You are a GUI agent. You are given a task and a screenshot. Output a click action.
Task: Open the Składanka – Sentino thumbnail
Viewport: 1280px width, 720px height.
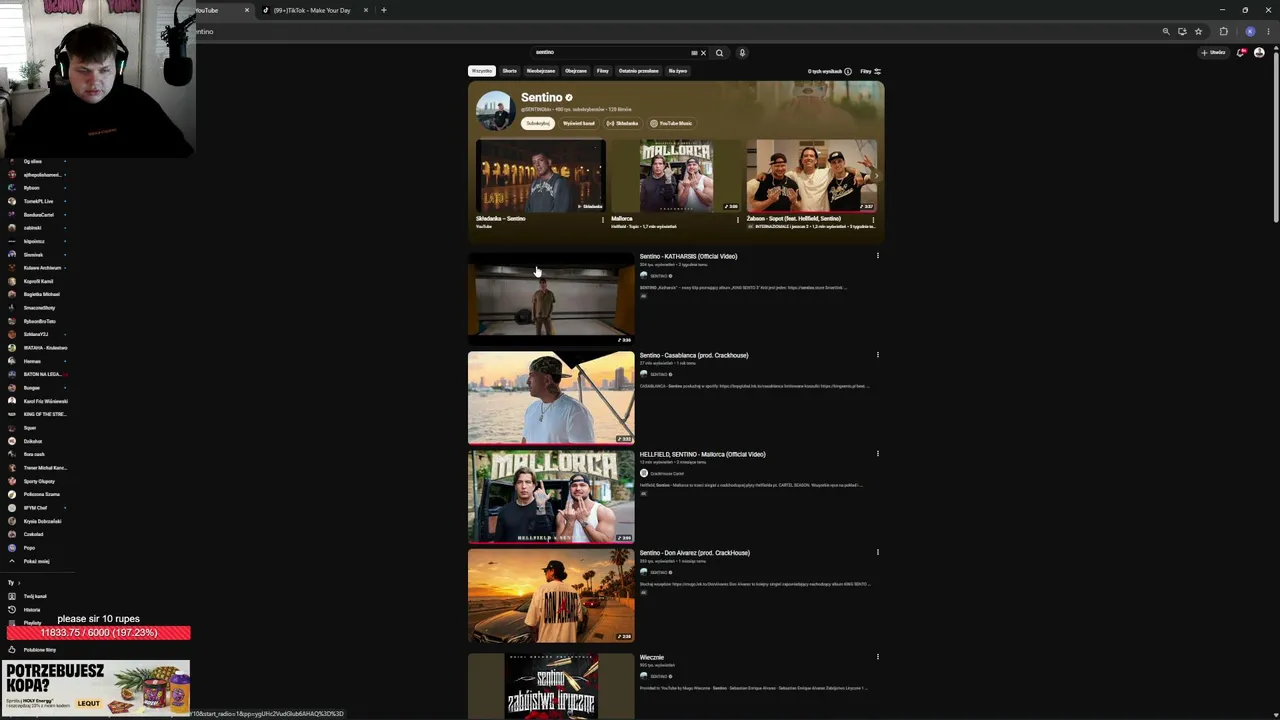pyautogui.click(x=541, y=176)
